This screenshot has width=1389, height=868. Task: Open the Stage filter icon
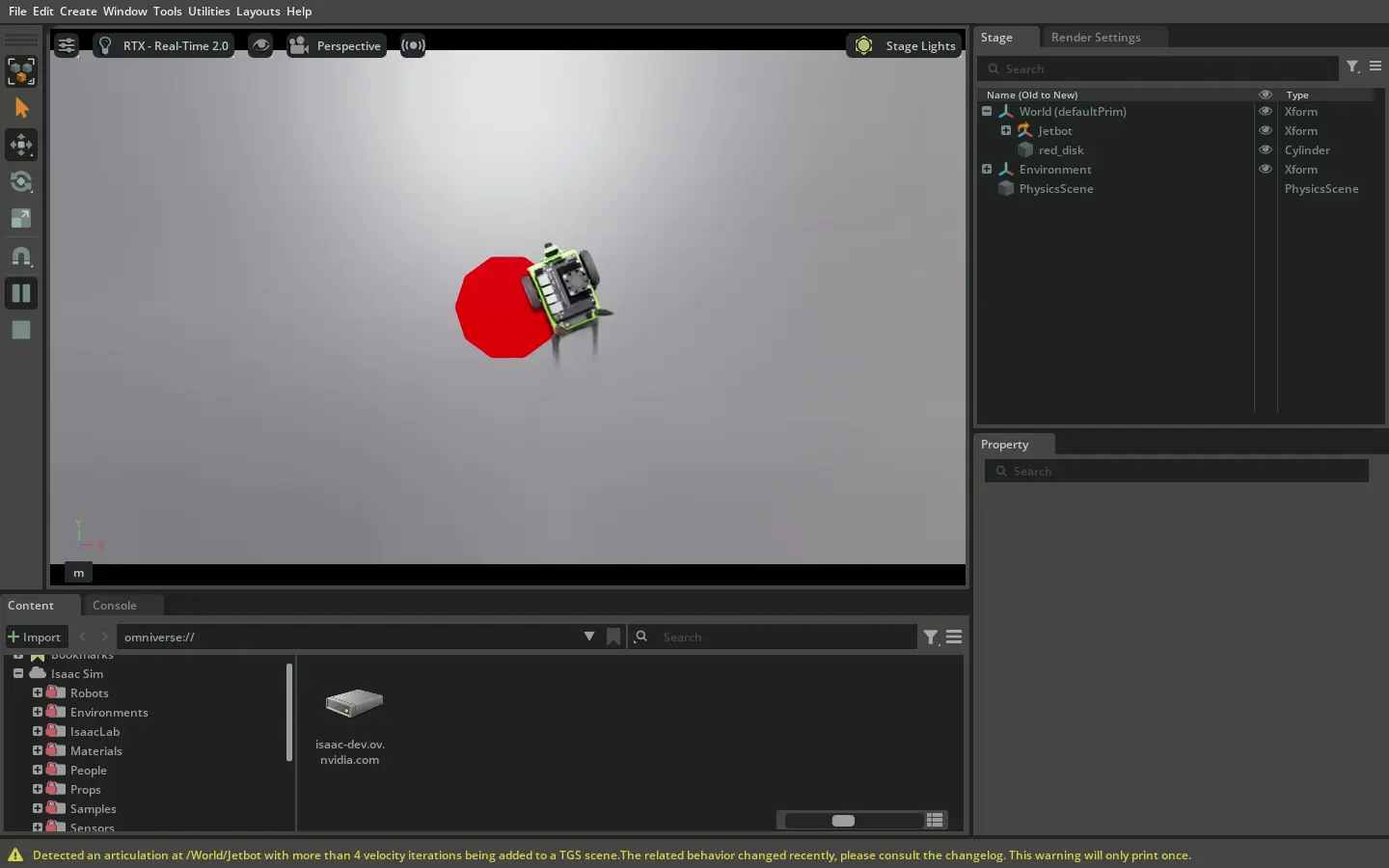pos(1353,67)
